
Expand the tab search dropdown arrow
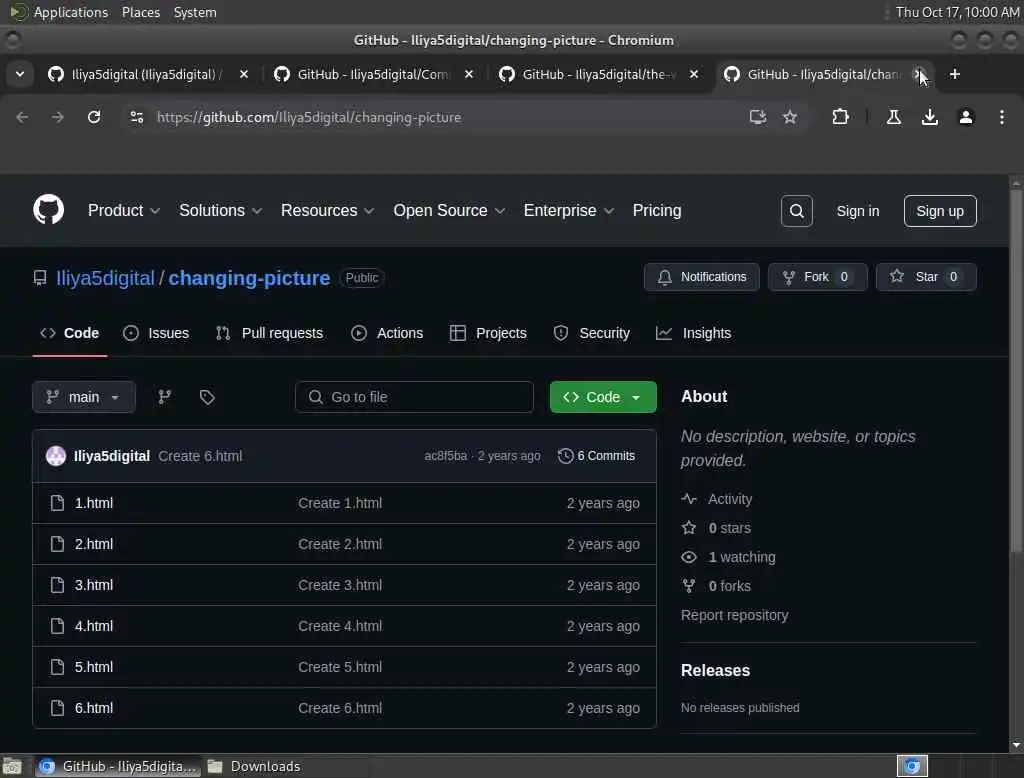coord(20,74)
